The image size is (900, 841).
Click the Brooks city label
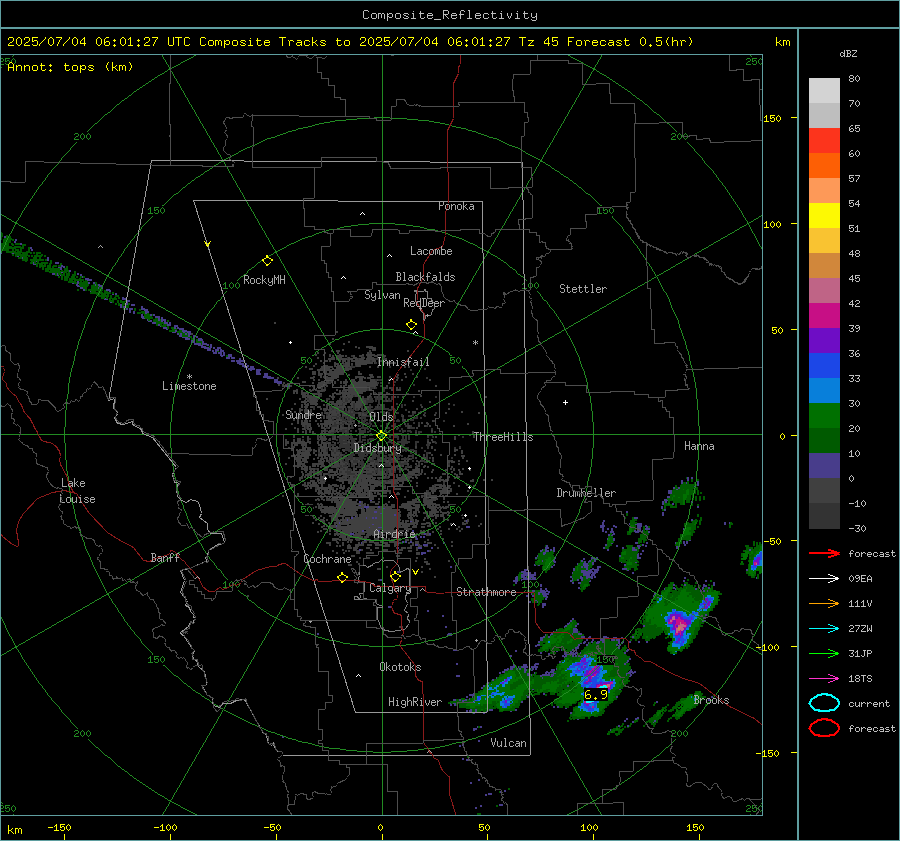711,700
